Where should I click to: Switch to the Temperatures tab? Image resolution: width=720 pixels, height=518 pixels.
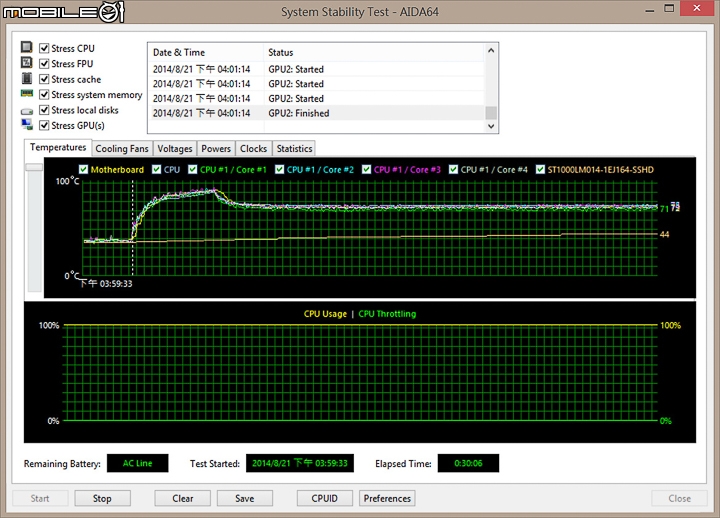(x=57, y=147)
